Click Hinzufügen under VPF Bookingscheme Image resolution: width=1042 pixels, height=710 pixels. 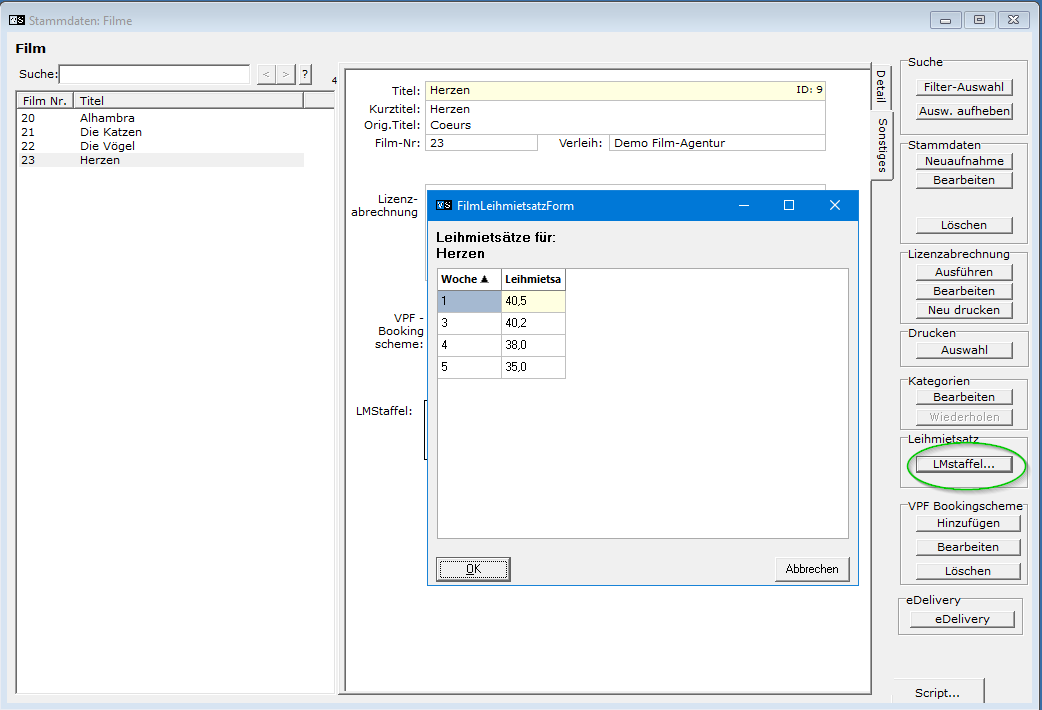click(968, 523)
